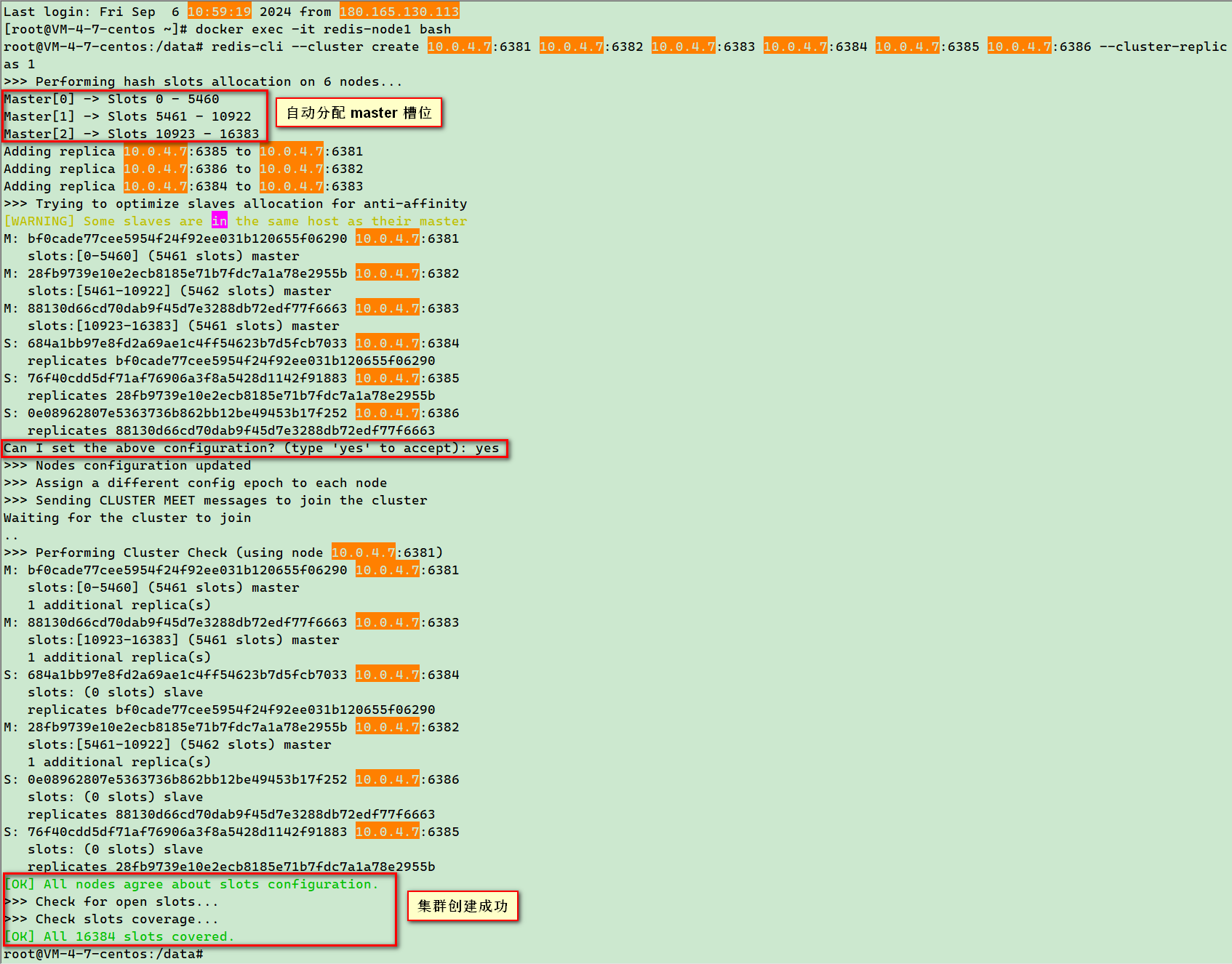Click the truncated '--cluster-replic' option
The image size is (1232, 964).
point(1164,47)
